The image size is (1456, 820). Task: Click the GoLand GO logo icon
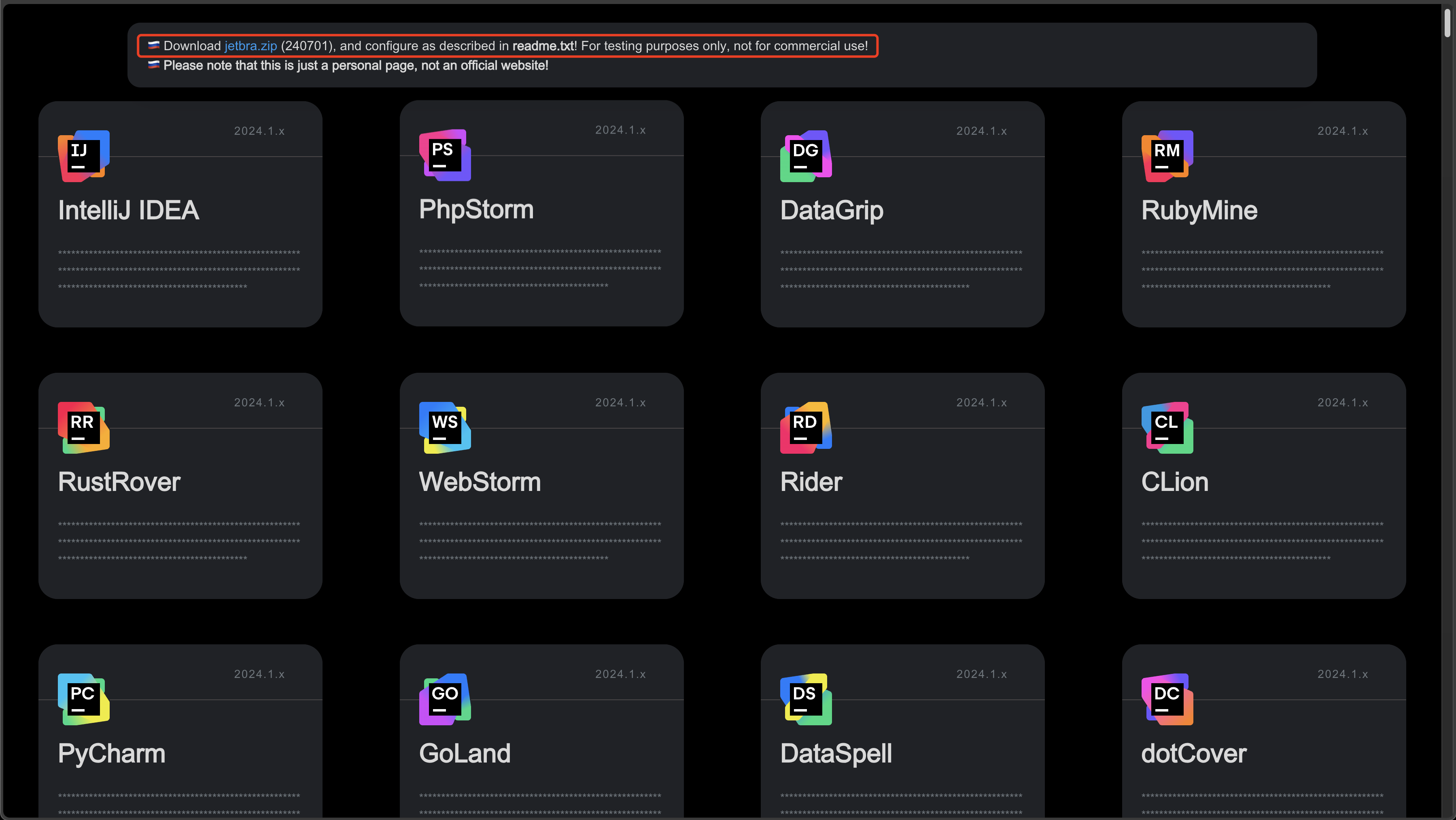[445, 699]
